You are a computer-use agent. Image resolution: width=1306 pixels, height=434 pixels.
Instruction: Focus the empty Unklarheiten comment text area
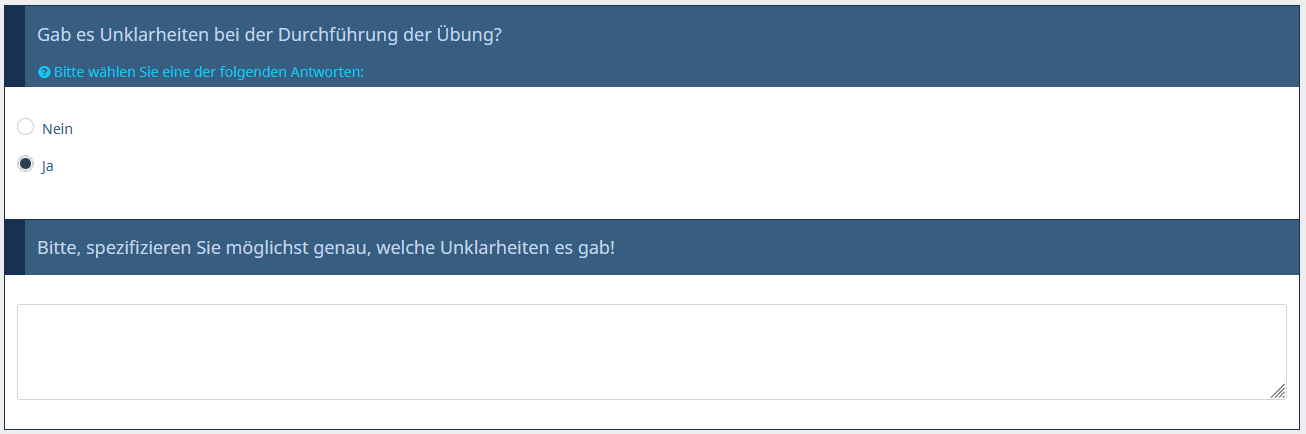click(x=651, y=351)
